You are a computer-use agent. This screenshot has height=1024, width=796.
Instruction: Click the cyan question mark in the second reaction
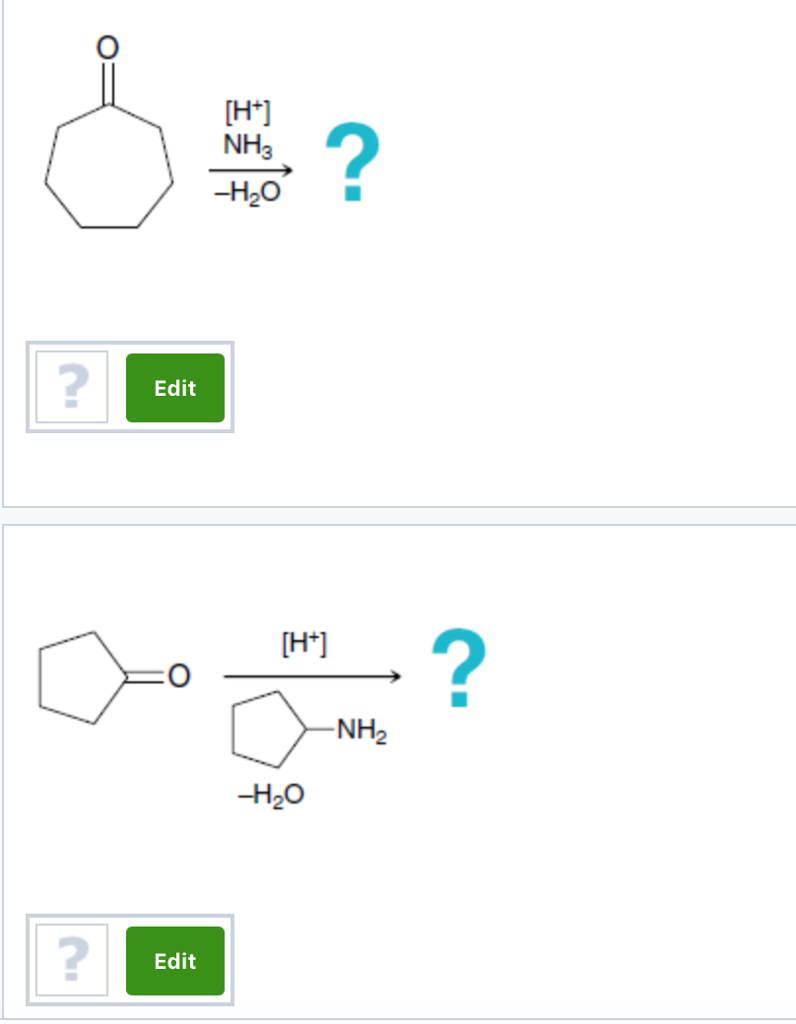(458, 670)
